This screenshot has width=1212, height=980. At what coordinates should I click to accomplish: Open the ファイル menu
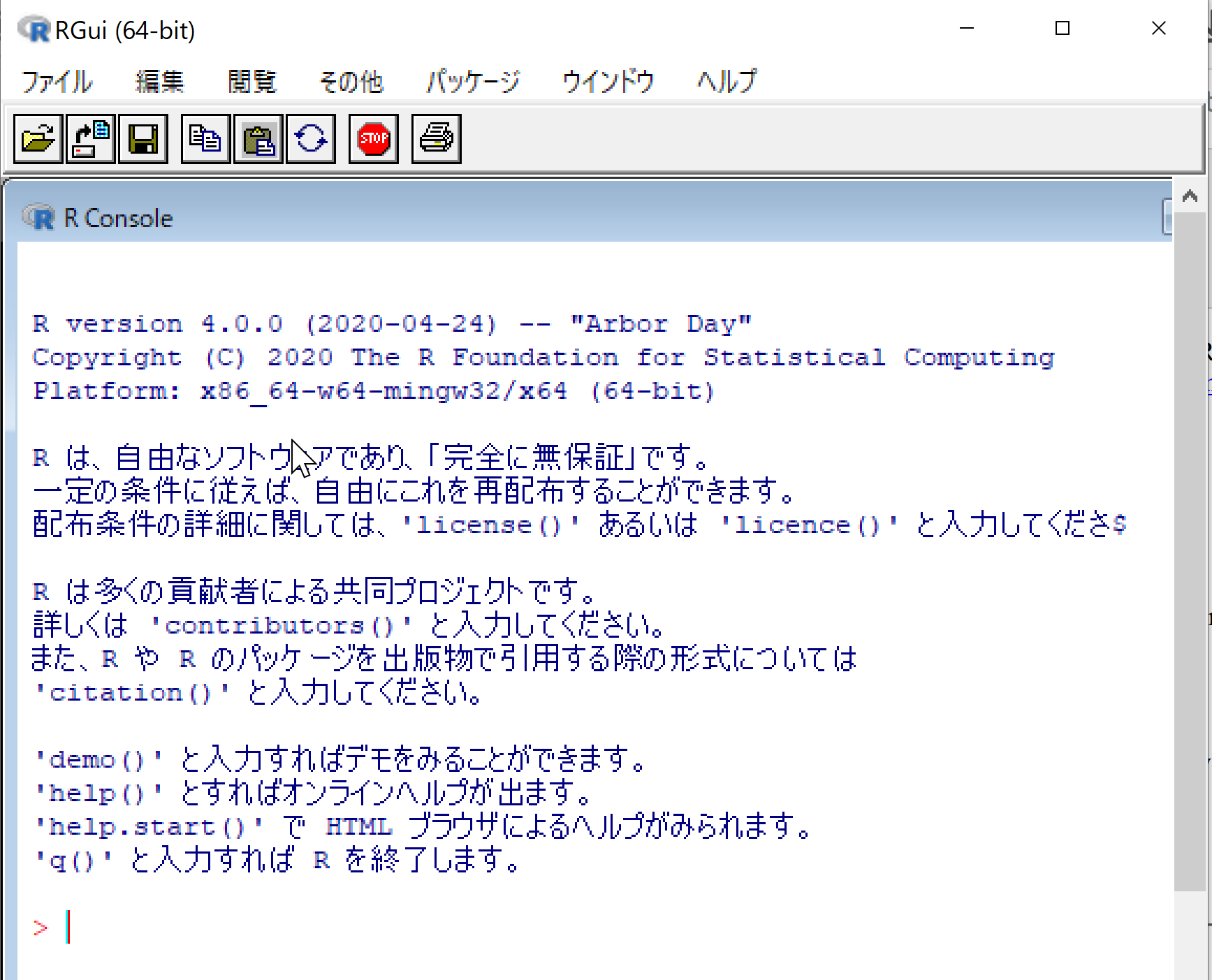(57, 82)
